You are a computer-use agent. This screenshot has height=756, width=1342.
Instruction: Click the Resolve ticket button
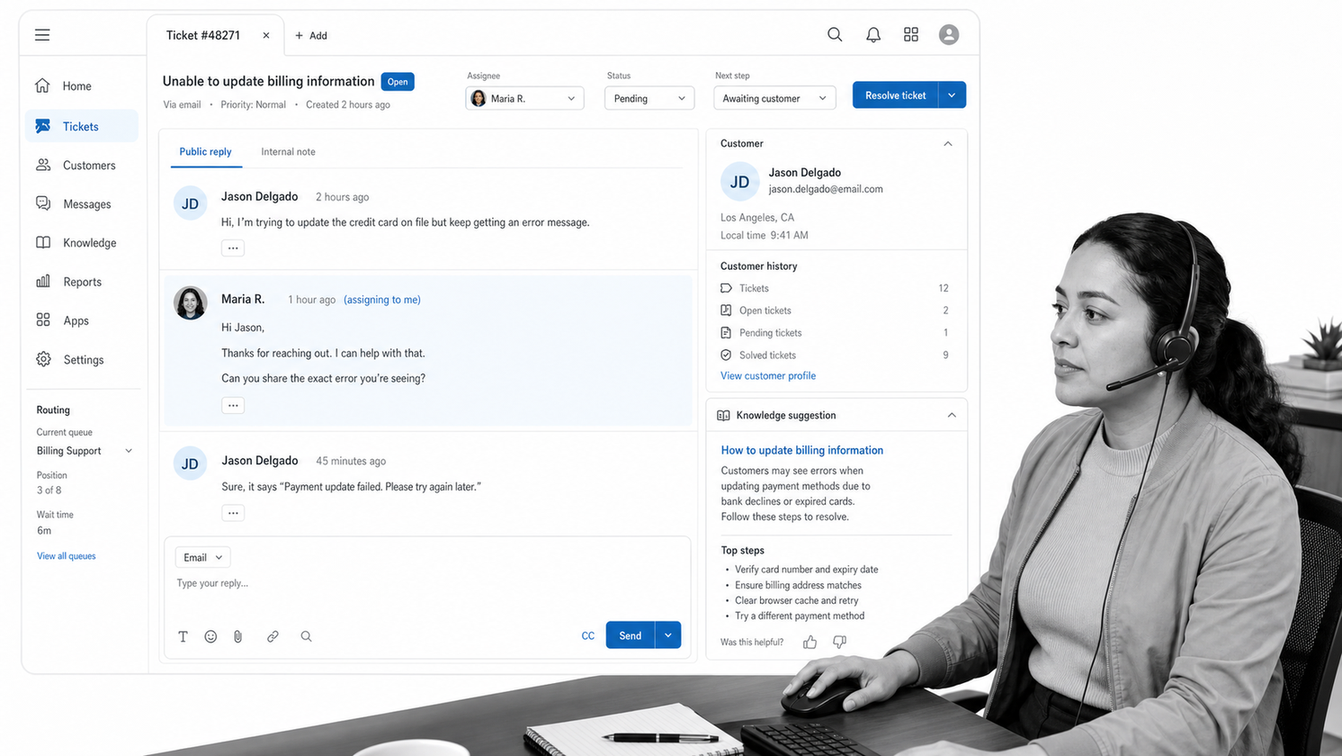(895, 95)
